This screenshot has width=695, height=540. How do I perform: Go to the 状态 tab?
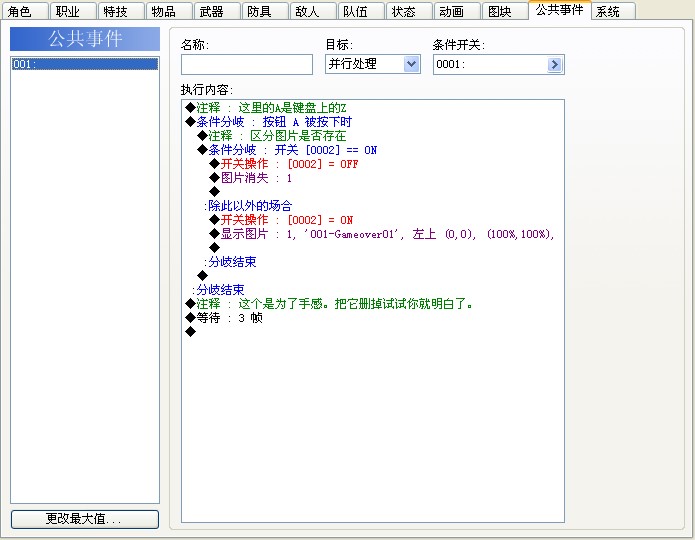point(409,11)
